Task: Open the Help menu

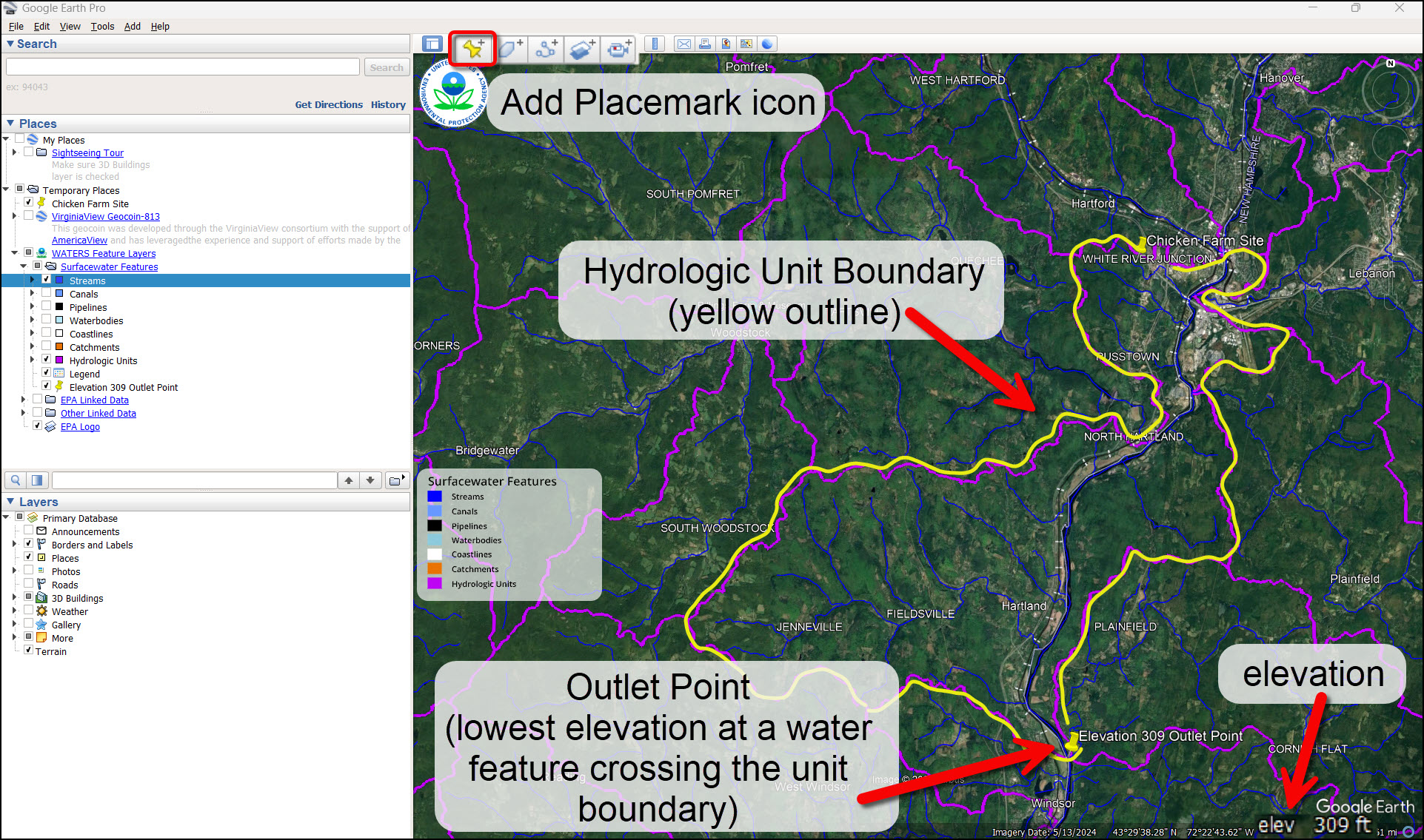Action: coord(160,26)
